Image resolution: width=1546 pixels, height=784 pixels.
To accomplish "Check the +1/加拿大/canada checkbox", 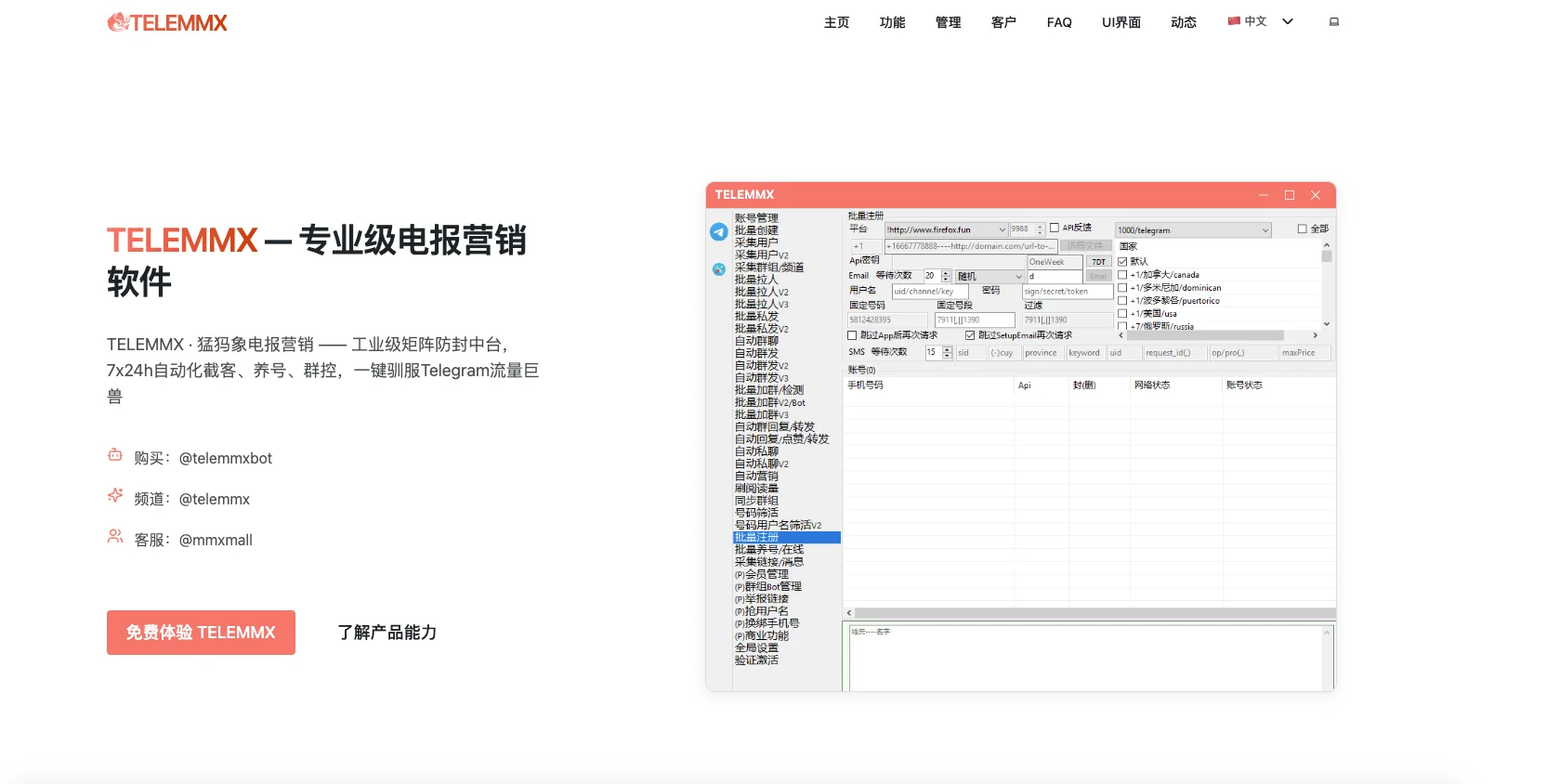I will click(x=1122, y=275).
